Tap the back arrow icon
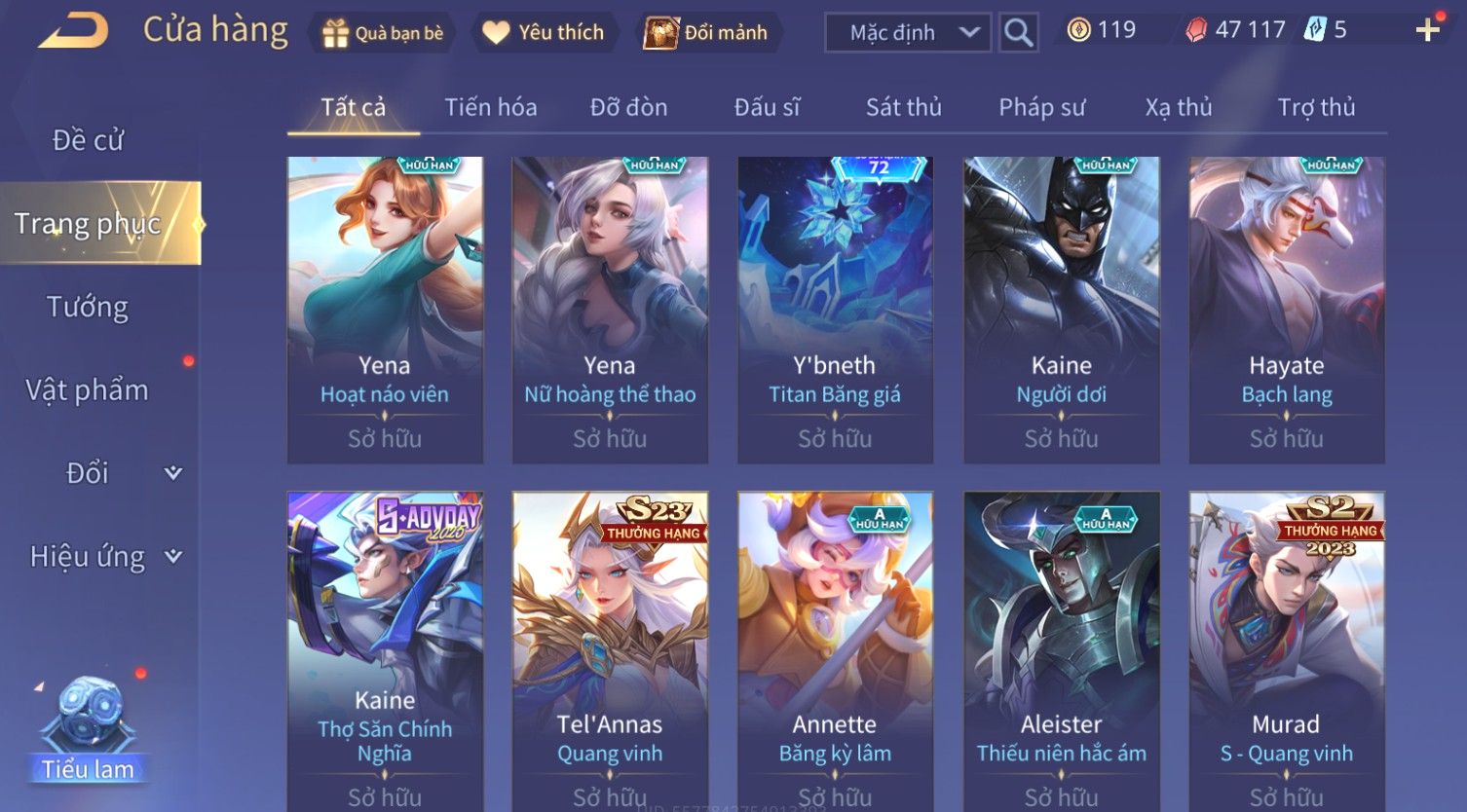1467x812 pixels. (73, 31)
